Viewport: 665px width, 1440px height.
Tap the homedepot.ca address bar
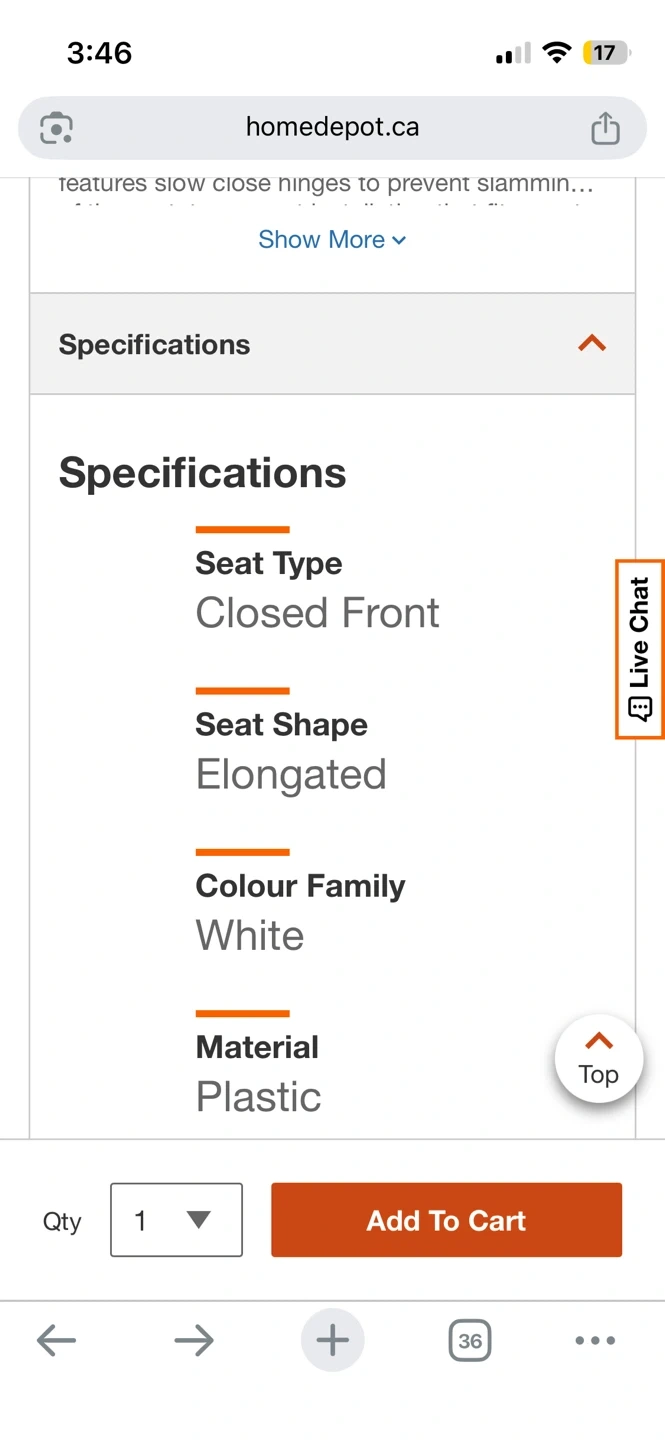[x=332, y=128]
